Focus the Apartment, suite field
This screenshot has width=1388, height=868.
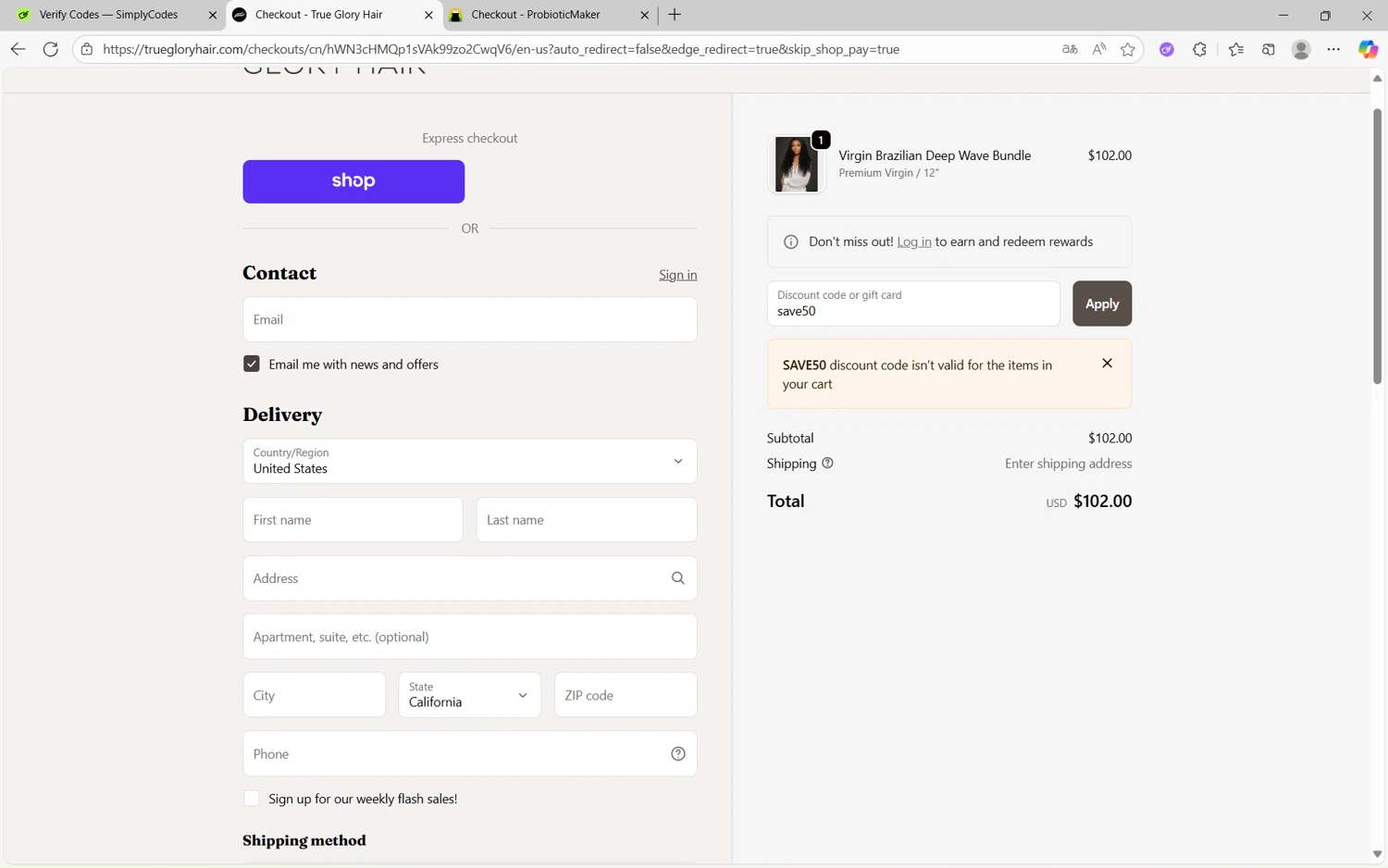pos(470,637)
